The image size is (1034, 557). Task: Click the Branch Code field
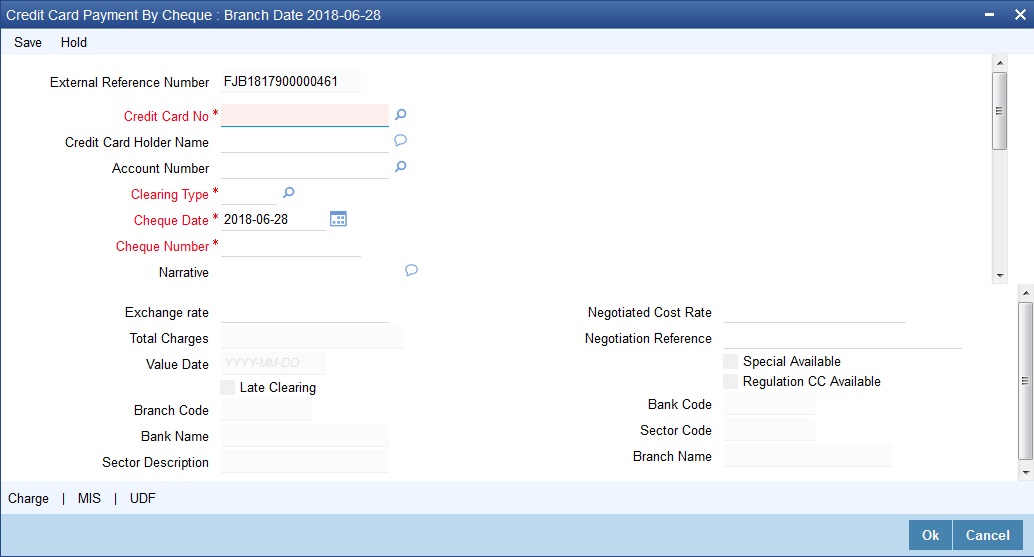point(266,409)
